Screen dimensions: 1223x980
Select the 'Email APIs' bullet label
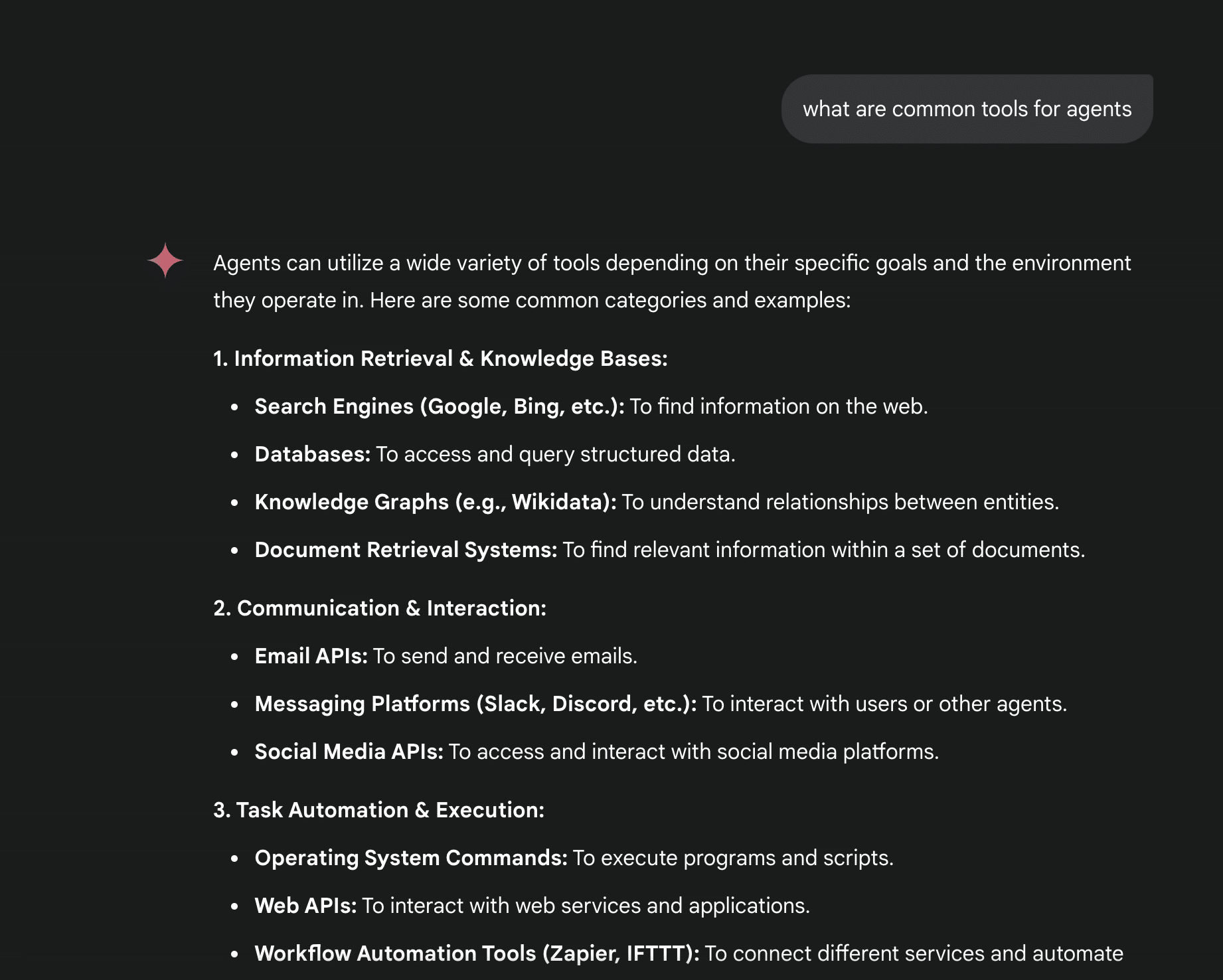point(311,656)
